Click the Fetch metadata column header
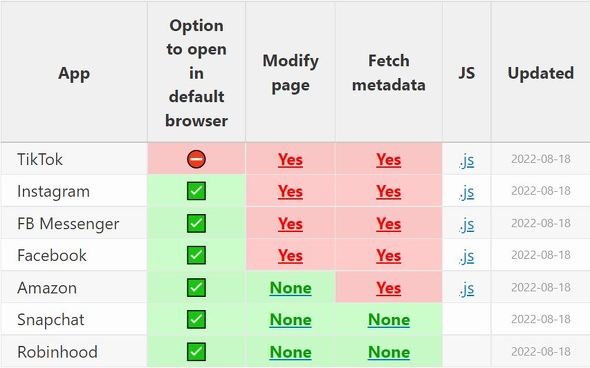The image size is (590, 368). (x=388, y=73)
